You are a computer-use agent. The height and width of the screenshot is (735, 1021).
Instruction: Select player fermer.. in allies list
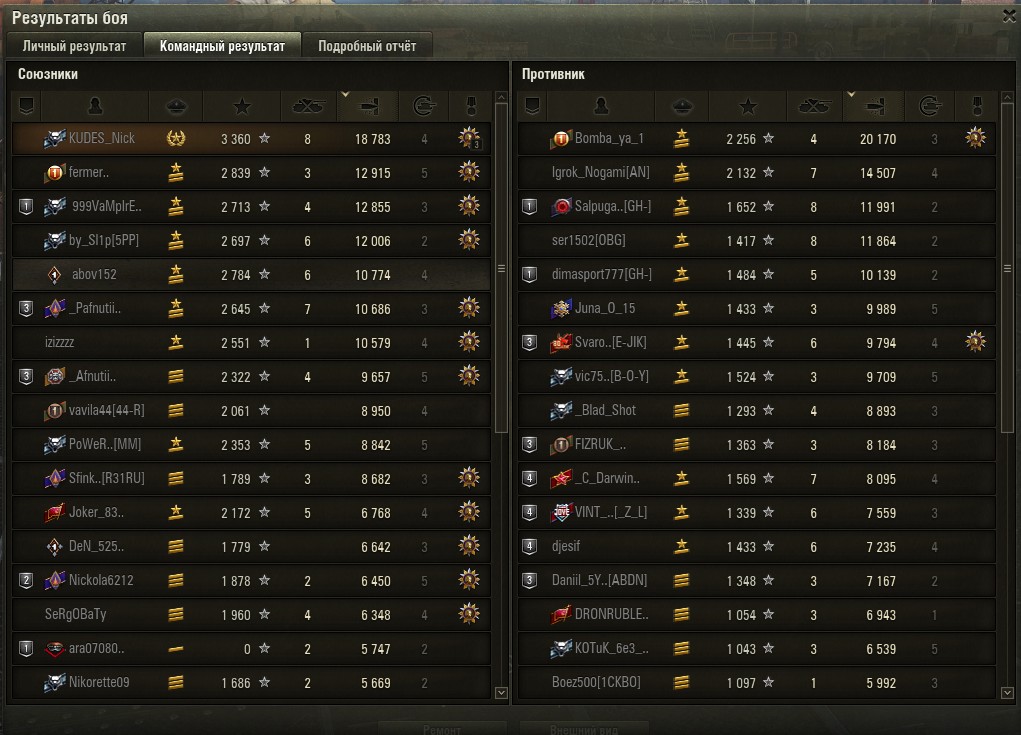pyautogui.click(x=251, y=173)
